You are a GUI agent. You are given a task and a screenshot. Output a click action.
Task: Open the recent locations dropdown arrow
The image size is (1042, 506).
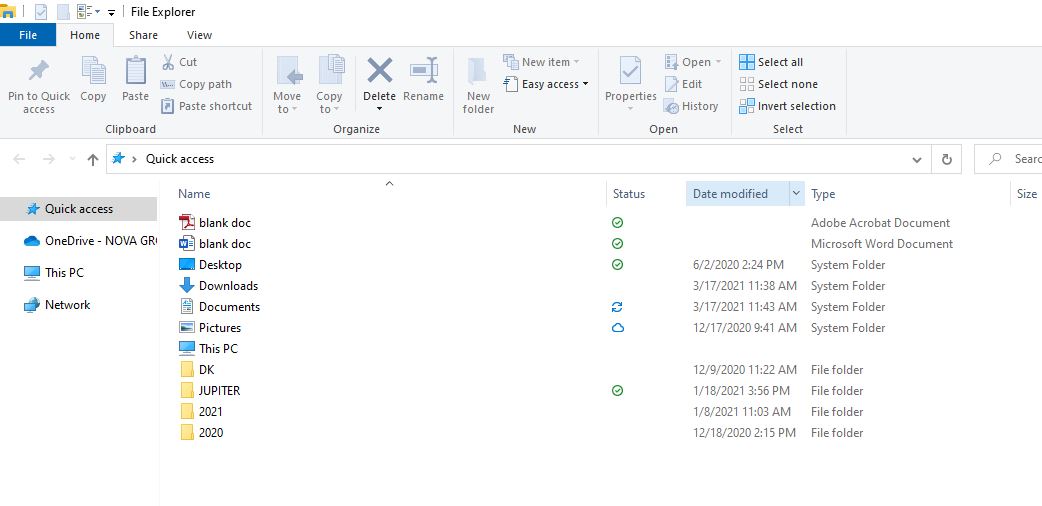click(72, 160)
